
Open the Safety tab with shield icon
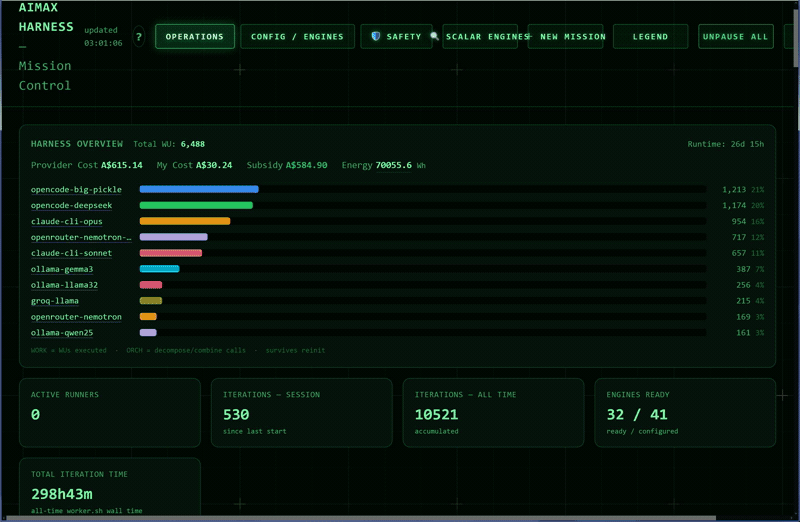point(396,37)
